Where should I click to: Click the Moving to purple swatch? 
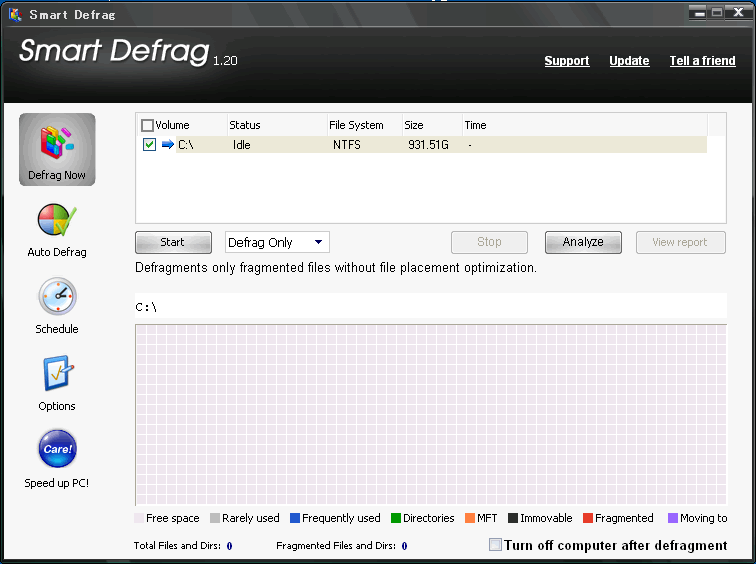point(673,518)
